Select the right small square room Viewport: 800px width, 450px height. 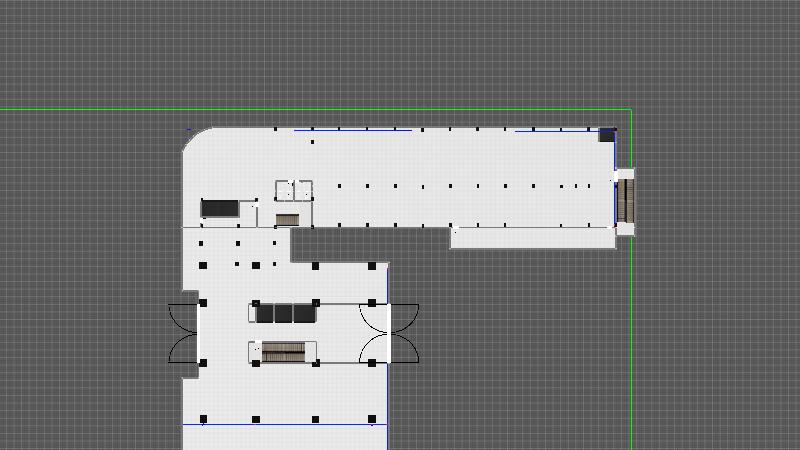(x=304, y=189)
